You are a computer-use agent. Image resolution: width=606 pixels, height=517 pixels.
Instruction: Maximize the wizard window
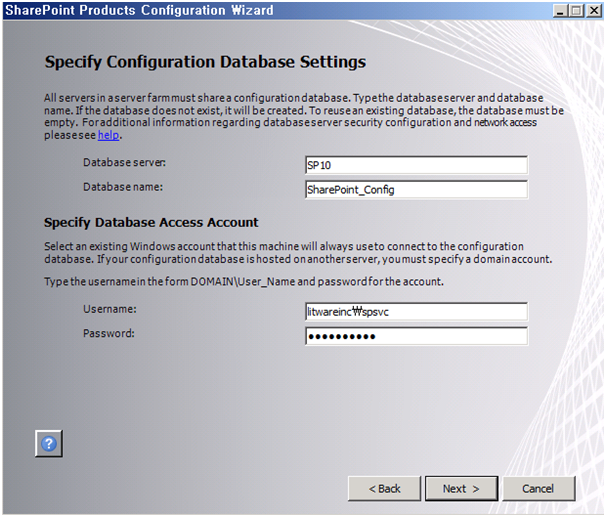[577, 10]
